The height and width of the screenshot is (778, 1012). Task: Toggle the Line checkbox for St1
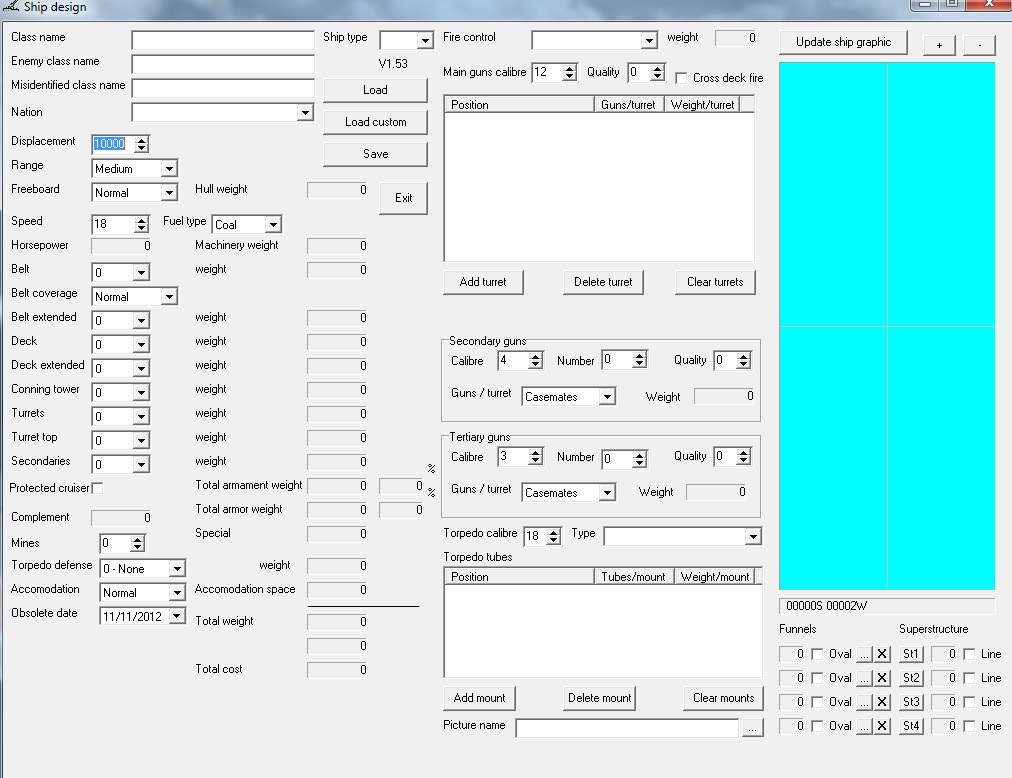(x=969, y=654)
